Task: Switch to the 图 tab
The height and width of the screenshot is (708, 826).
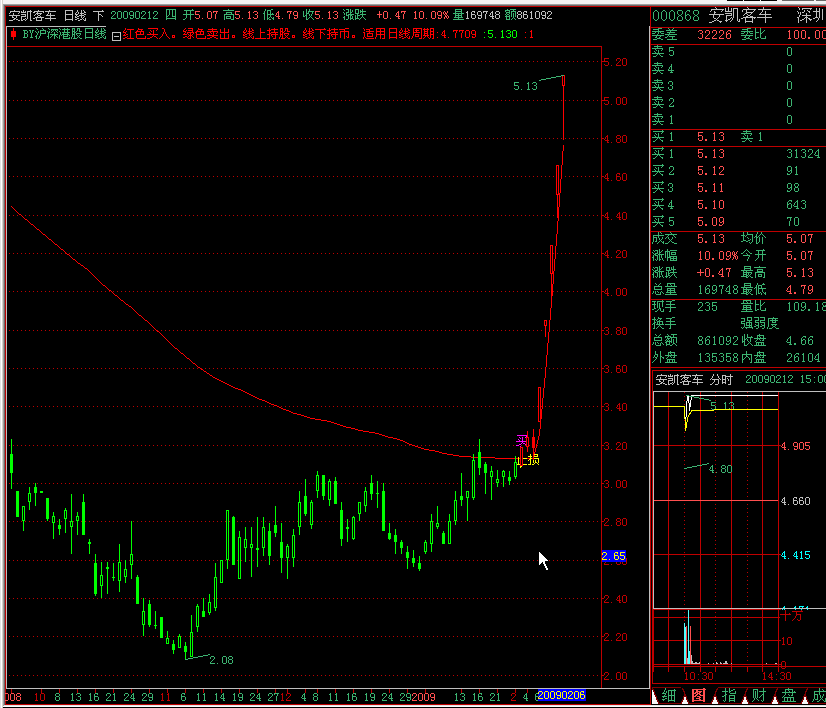Action: pyautogui.click(x=699, y=696)
